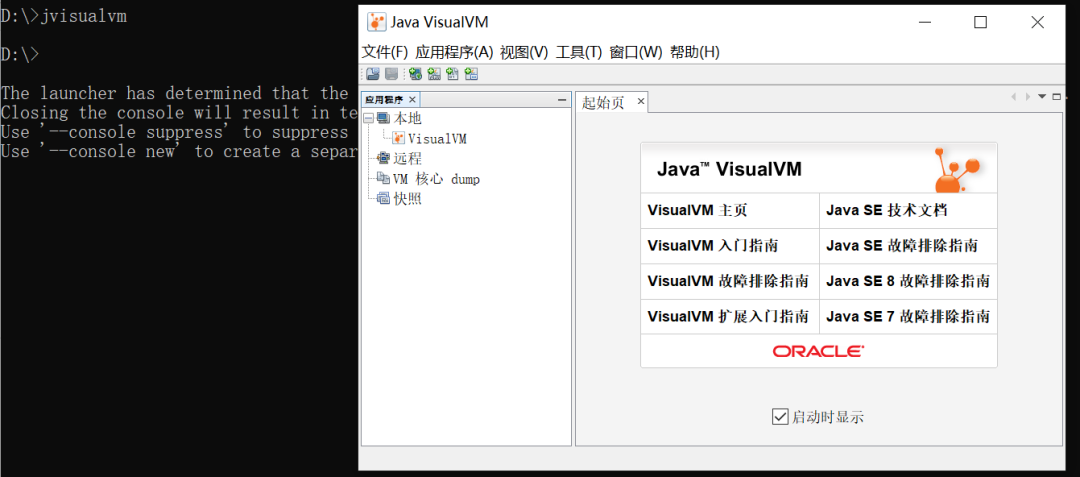
Task: Uncheck the 启动时显示 checkbox
Action: [780, 416]
